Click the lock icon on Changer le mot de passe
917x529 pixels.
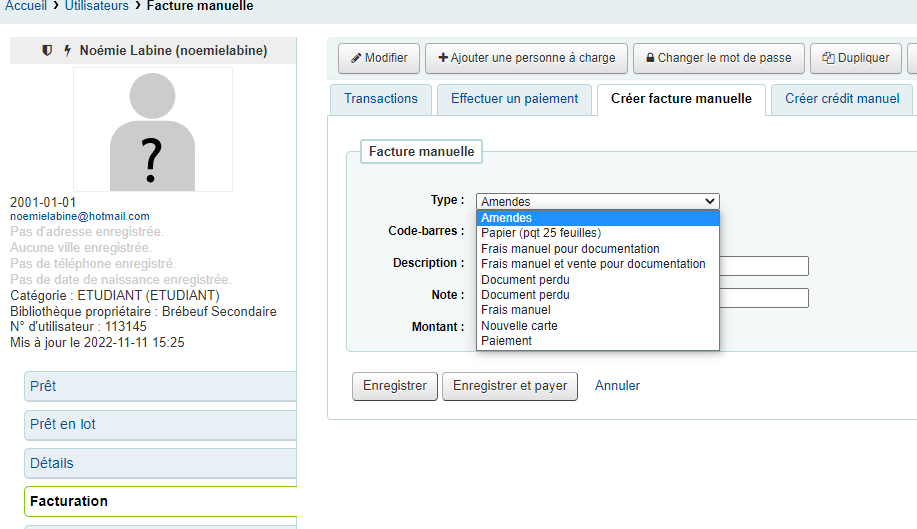pos(650,58)
